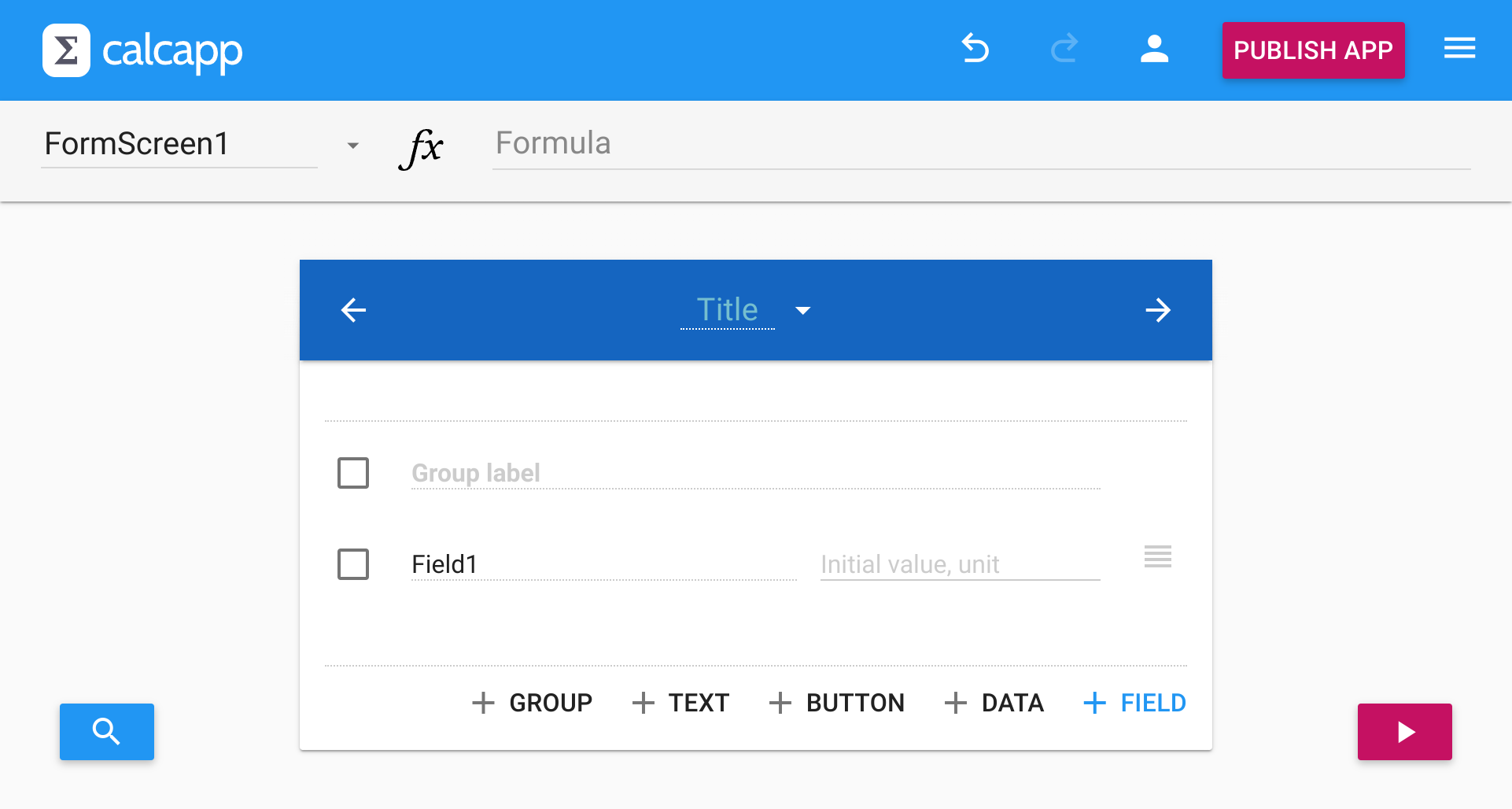Open the hamburger menu

pos(1460,49)
